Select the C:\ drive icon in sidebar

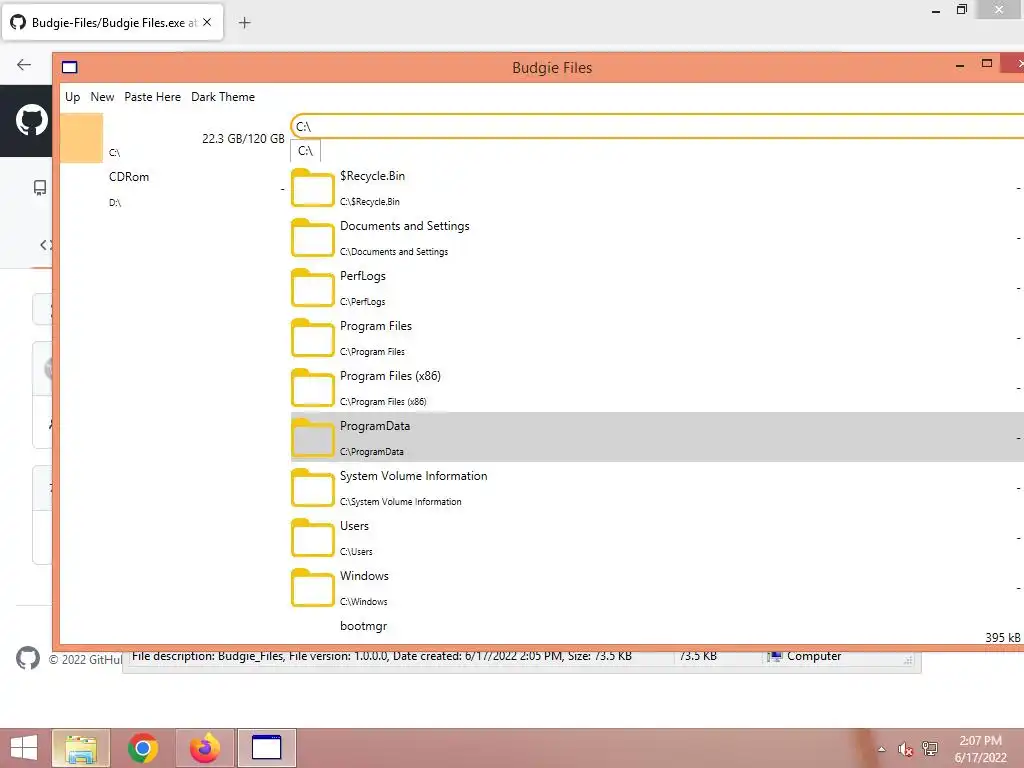82,138
